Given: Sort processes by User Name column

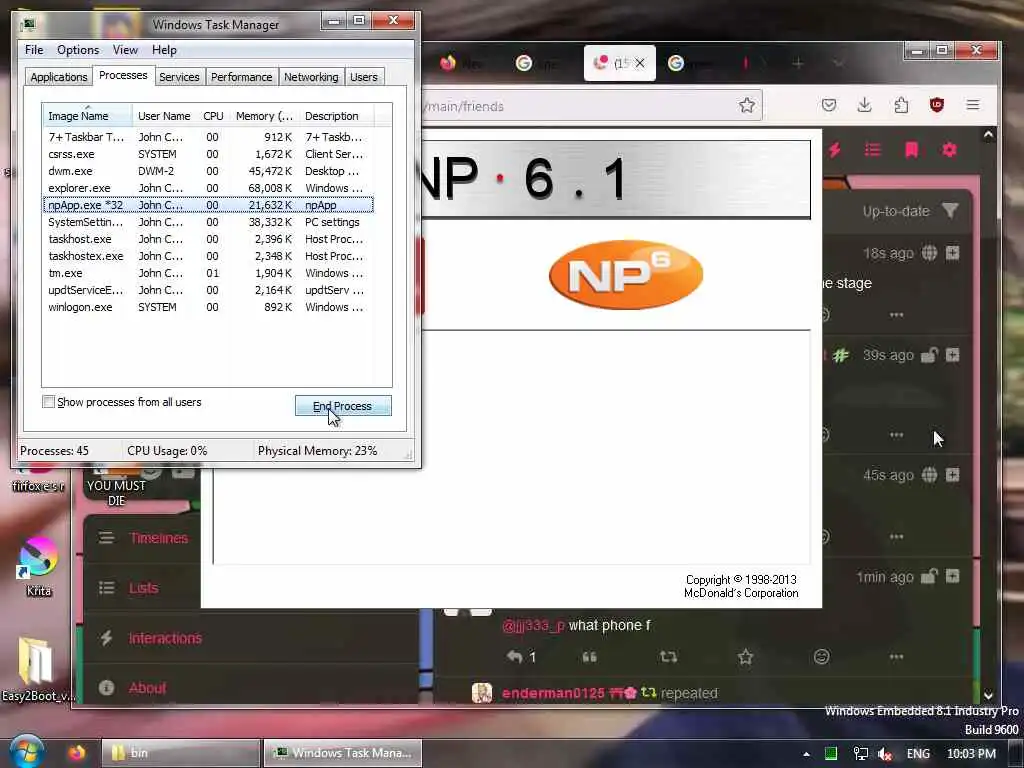Looking at the screenshot, I should [164, 116].
